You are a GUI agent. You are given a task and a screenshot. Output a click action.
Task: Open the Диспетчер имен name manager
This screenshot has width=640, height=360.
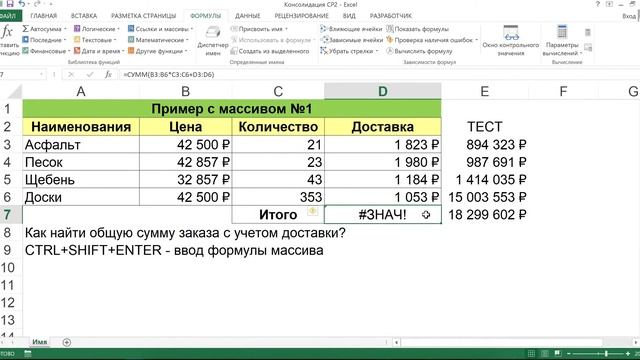213,41
